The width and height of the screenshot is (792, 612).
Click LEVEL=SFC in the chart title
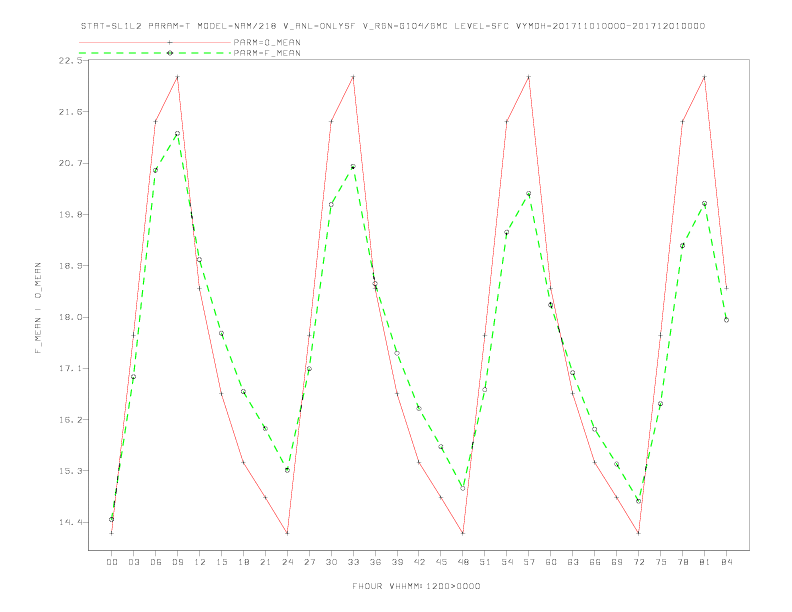click(481, 26)
